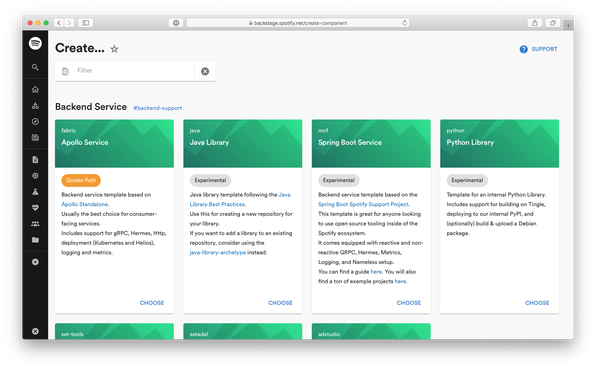This screenshot has height=369, width=596.
Task: Star the Create page as favorite
Action: point(114,49)
